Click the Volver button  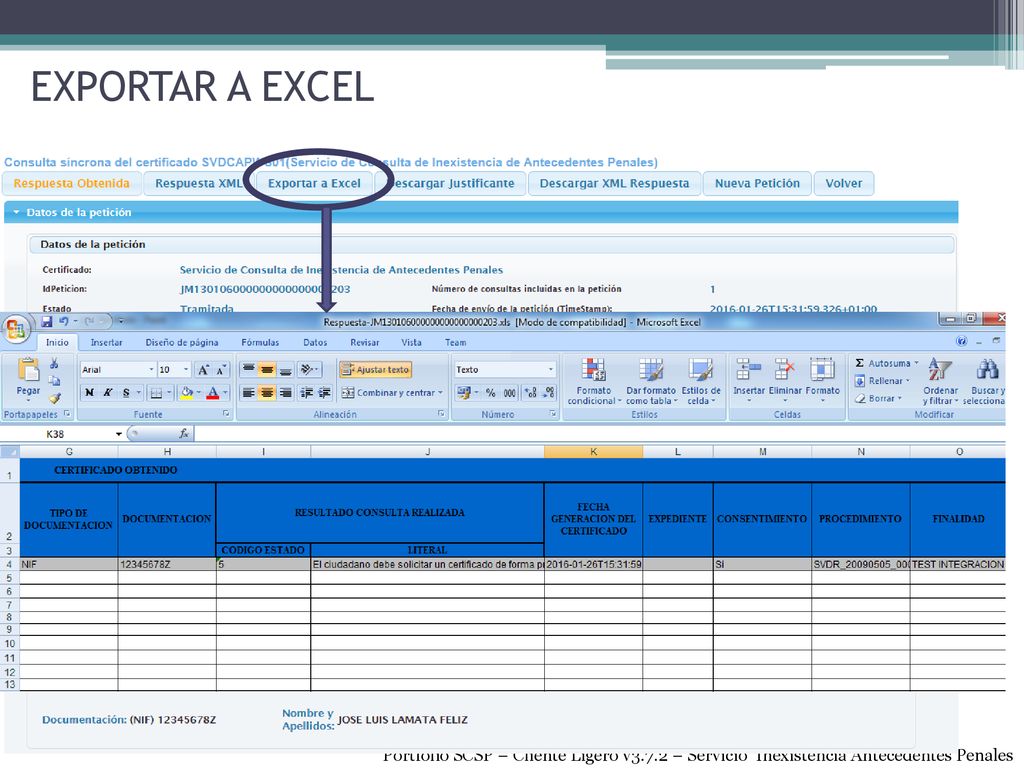(844, 184)
